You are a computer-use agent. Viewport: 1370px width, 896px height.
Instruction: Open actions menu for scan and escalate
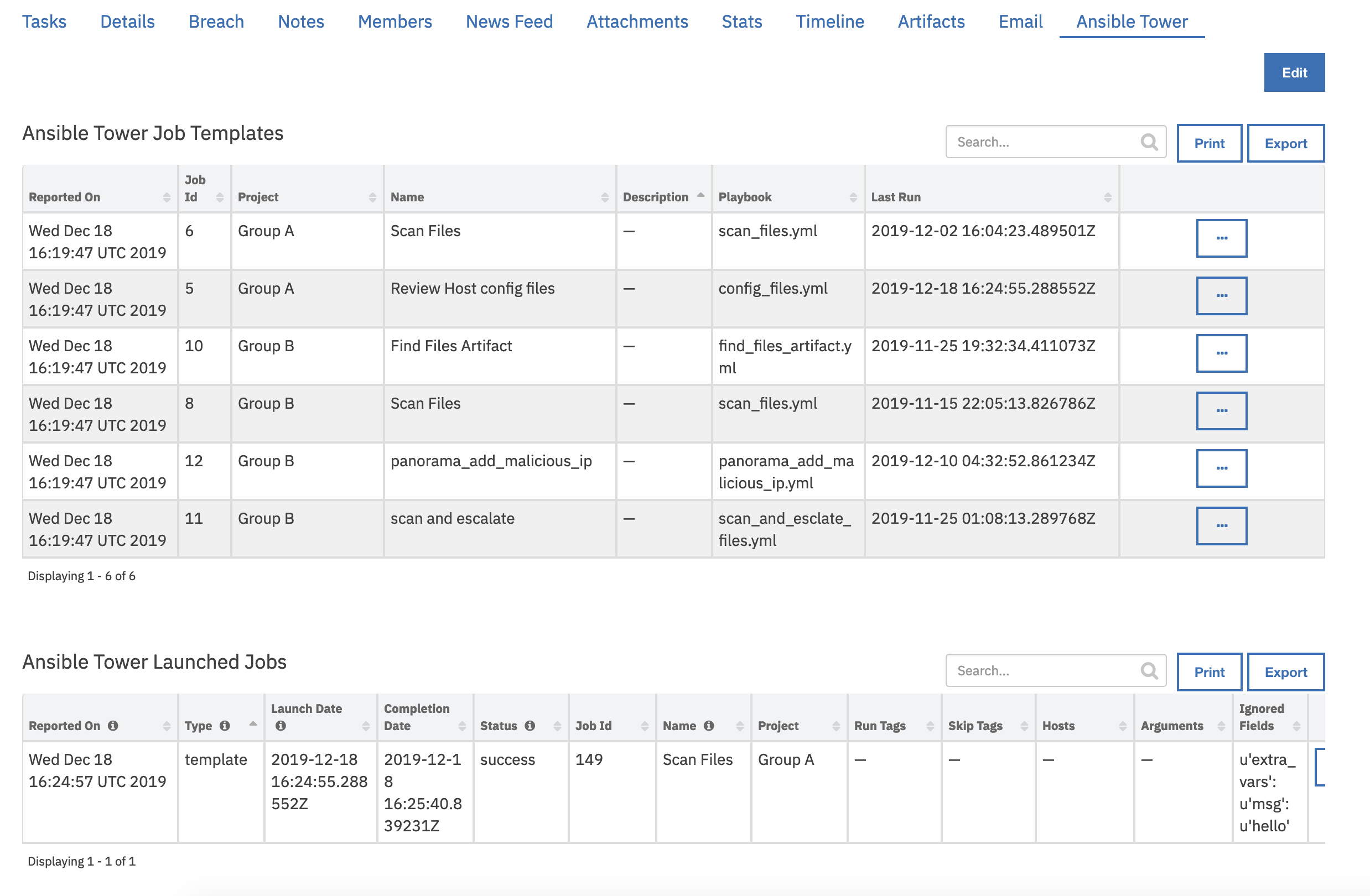tap(1222, 526)
